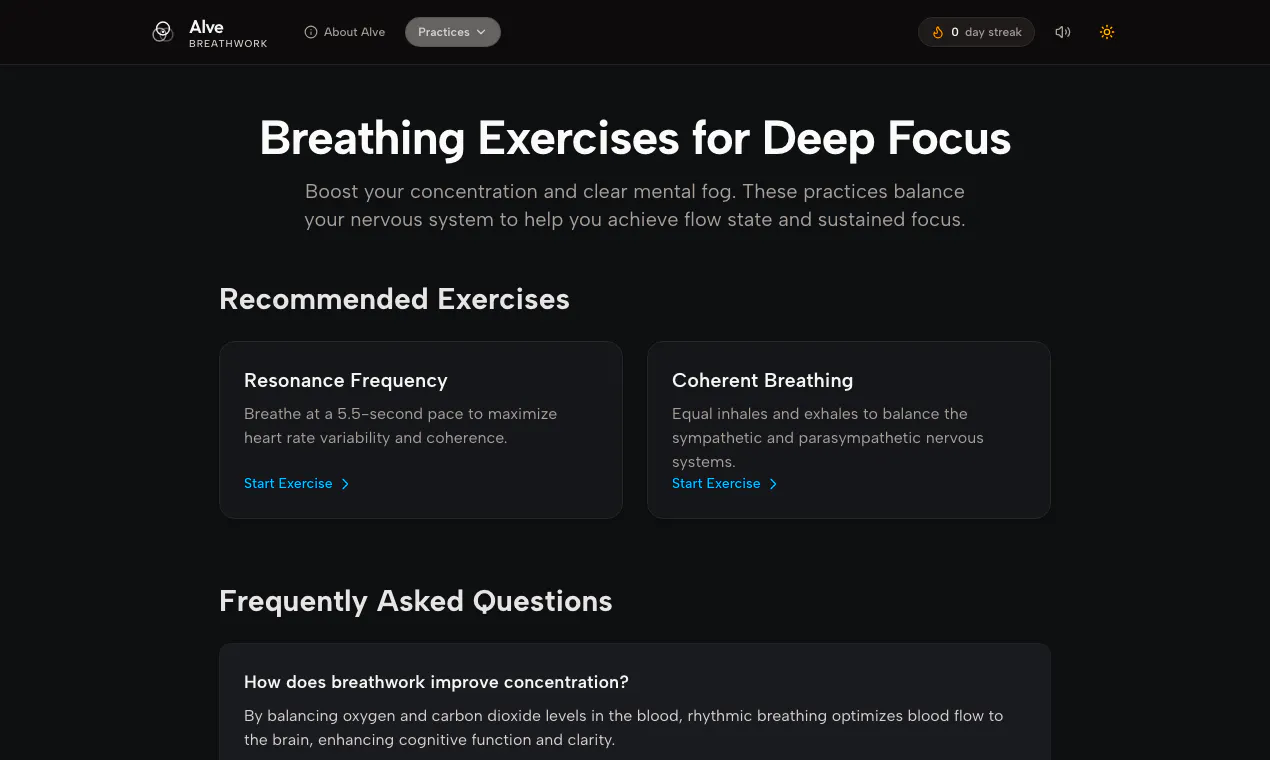Click the chevron arrow on Practices button
This screenshot has width=1270, height=760.
coord(481,32)
